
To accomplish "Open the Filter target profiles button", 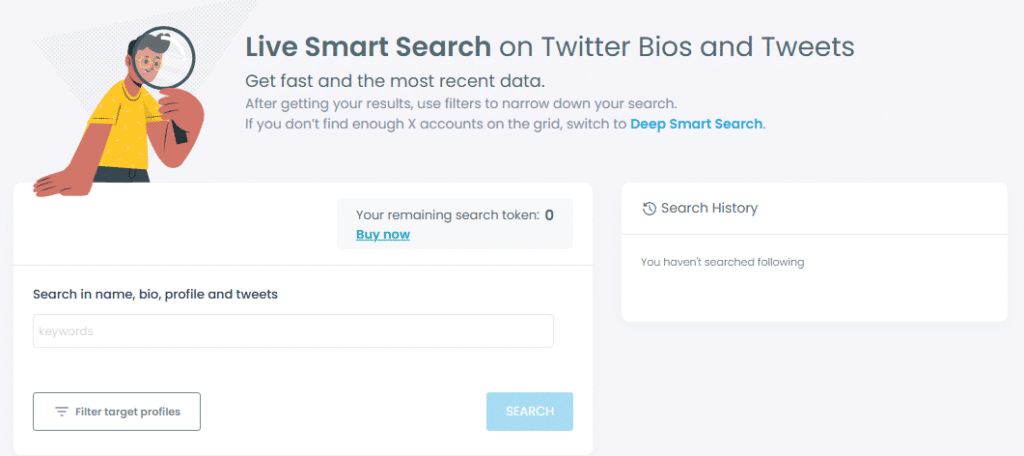I will point(117,411).
